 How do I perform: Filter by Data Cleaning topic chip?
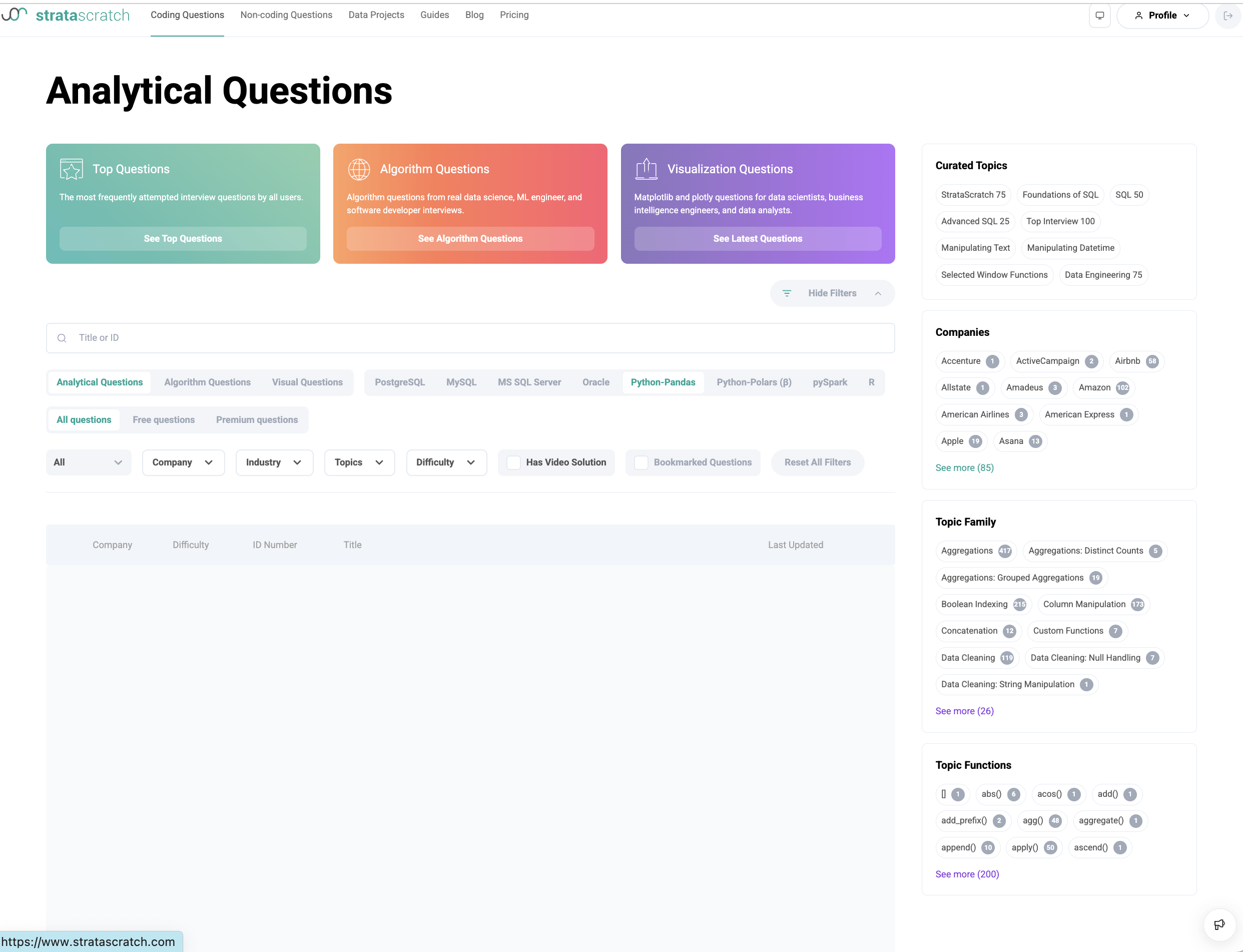pos(977,657)
